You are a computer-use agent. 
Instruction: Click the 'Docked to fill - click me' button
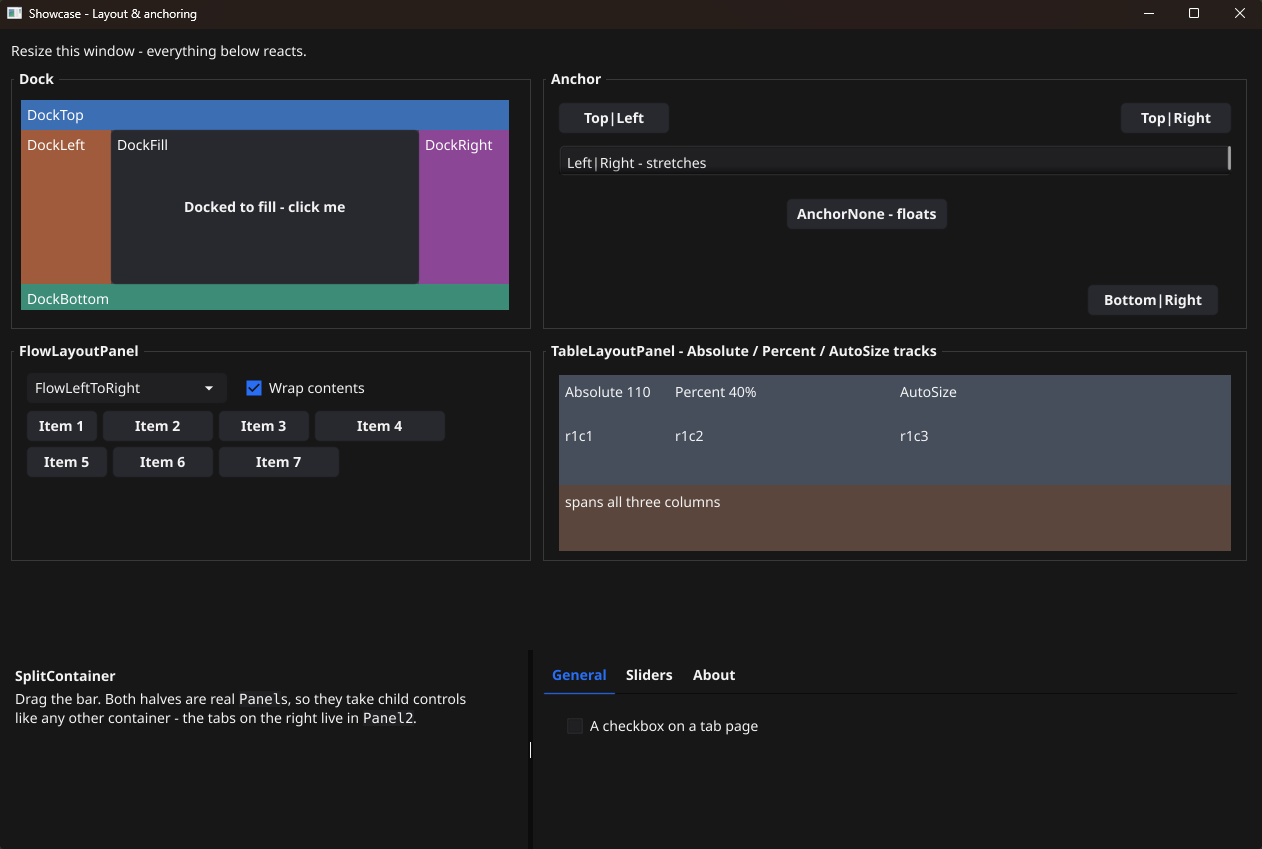pyautogui.click(x=265, y=207)
